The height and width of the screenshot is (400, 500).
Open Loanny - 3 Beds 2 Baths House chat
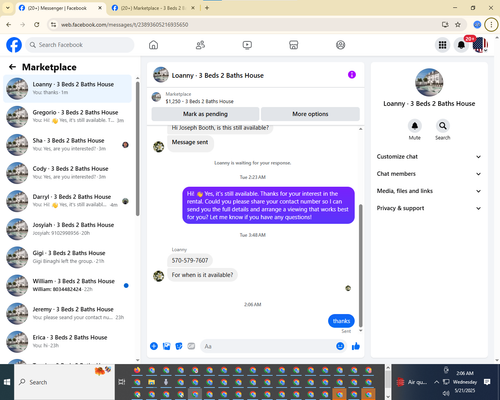(x=68, y=88)
